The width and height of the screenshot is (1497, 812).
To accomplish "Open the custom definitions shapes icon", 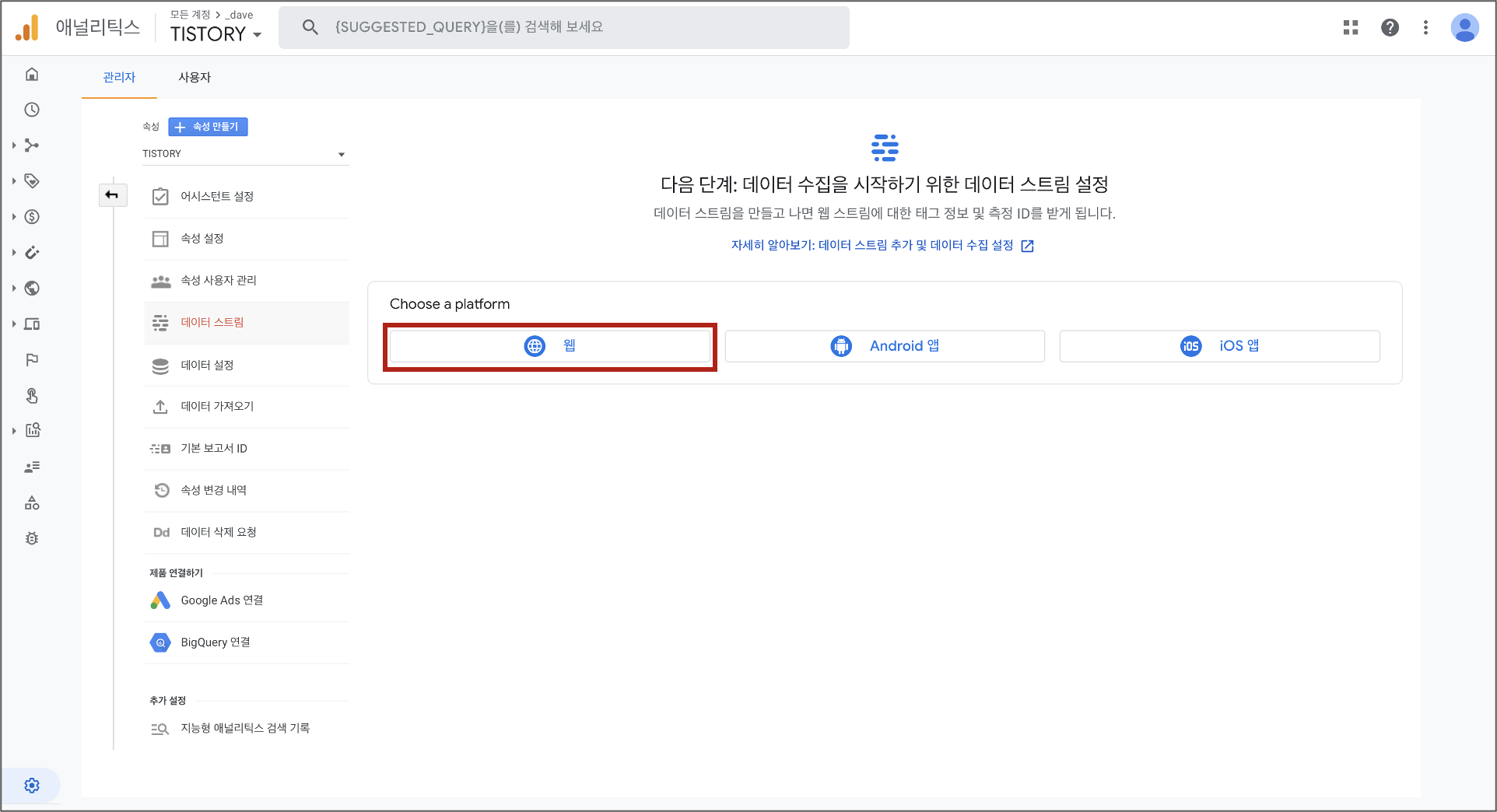I will pos(32,502).
